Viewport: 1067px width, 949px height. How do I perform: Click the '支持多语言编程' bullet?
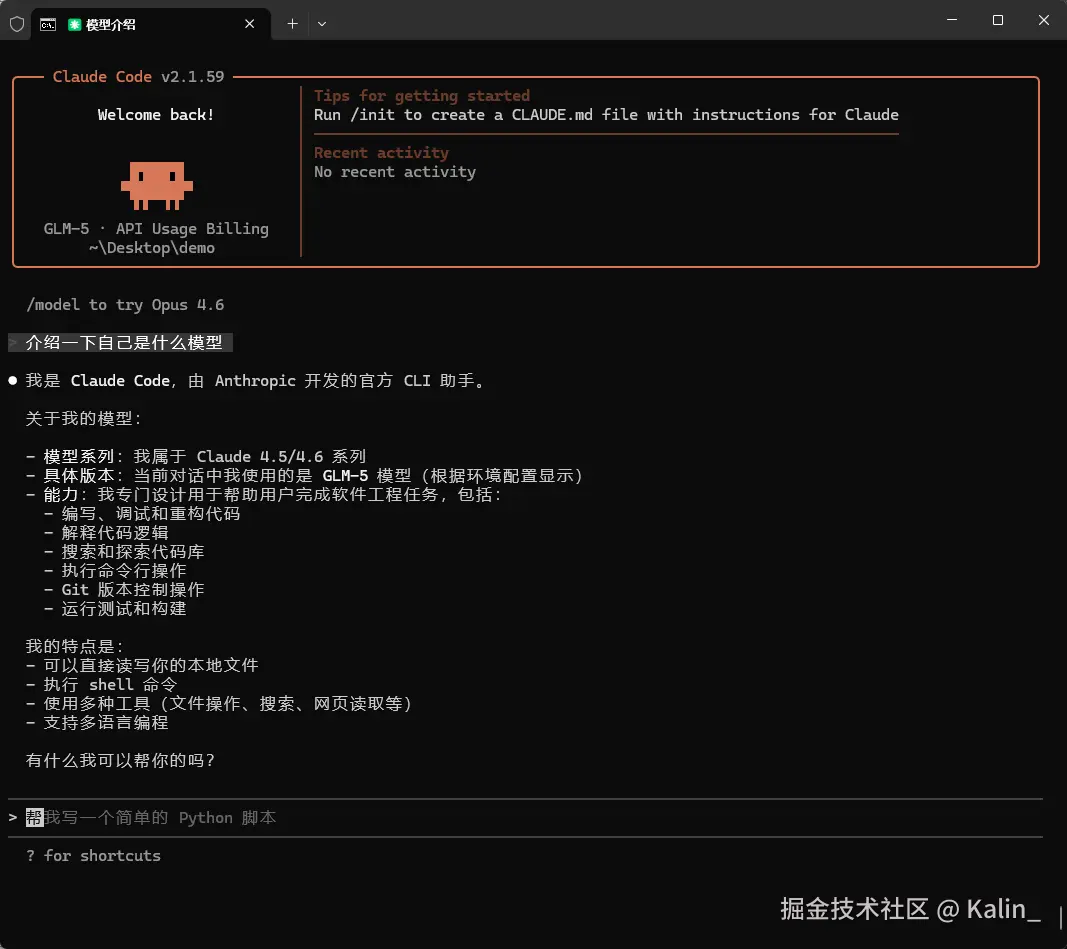click(x=97, y=722)
